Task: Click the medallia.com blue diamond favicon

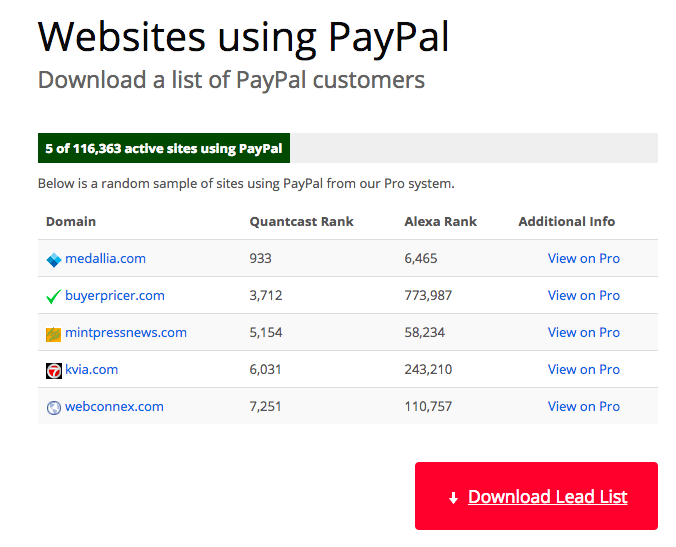Action: tap(54, 259)
